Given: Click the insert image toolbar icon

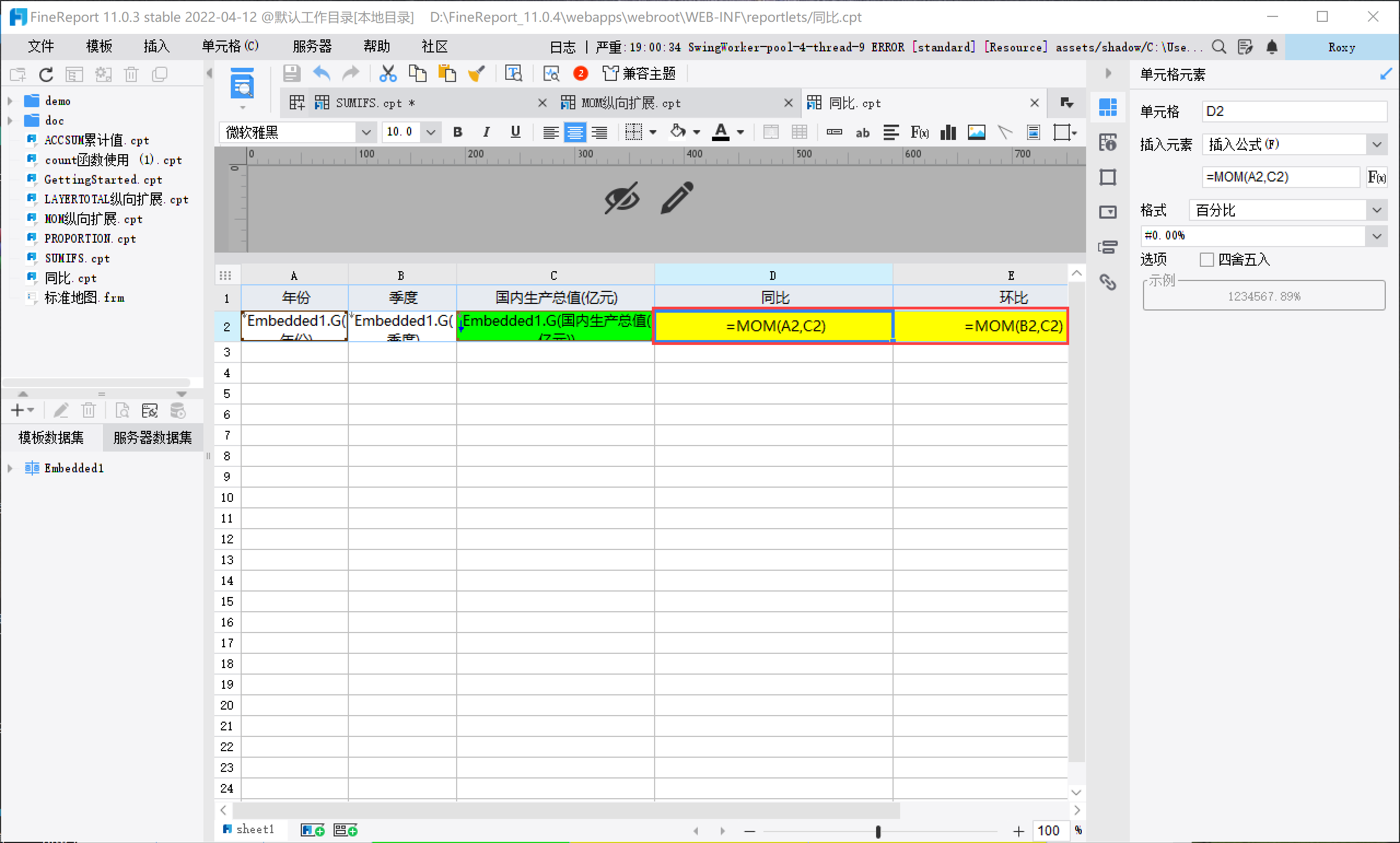Looking at the screenshot, I should click(976, 132).
